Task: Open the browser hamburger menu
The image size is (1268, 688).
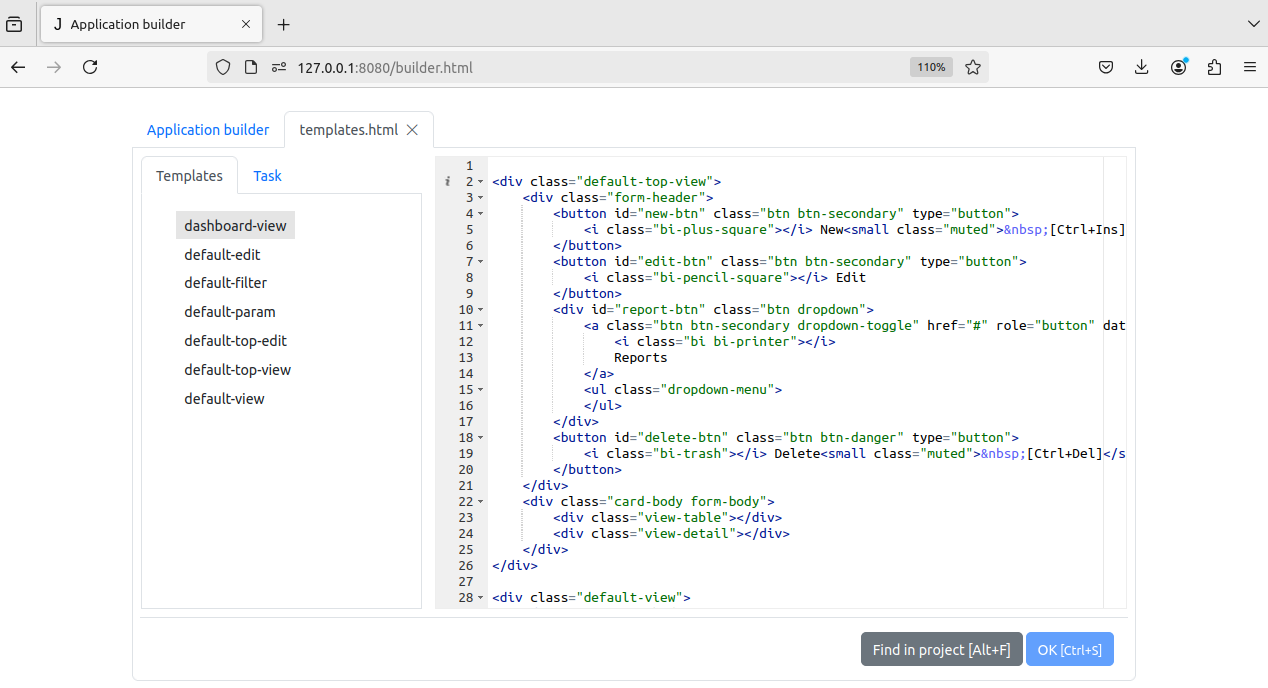Action: (x=1249, y=67)
